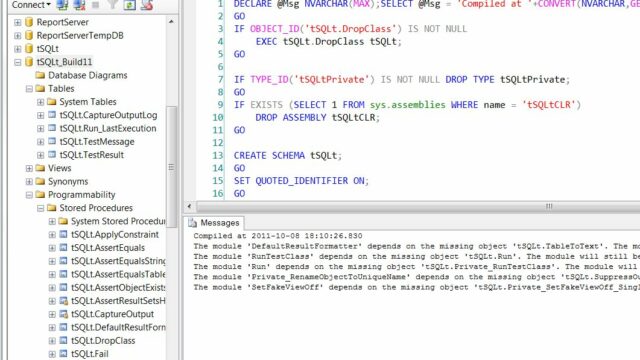
Task: Click the Tables folder icon
Action: (40, 89)
